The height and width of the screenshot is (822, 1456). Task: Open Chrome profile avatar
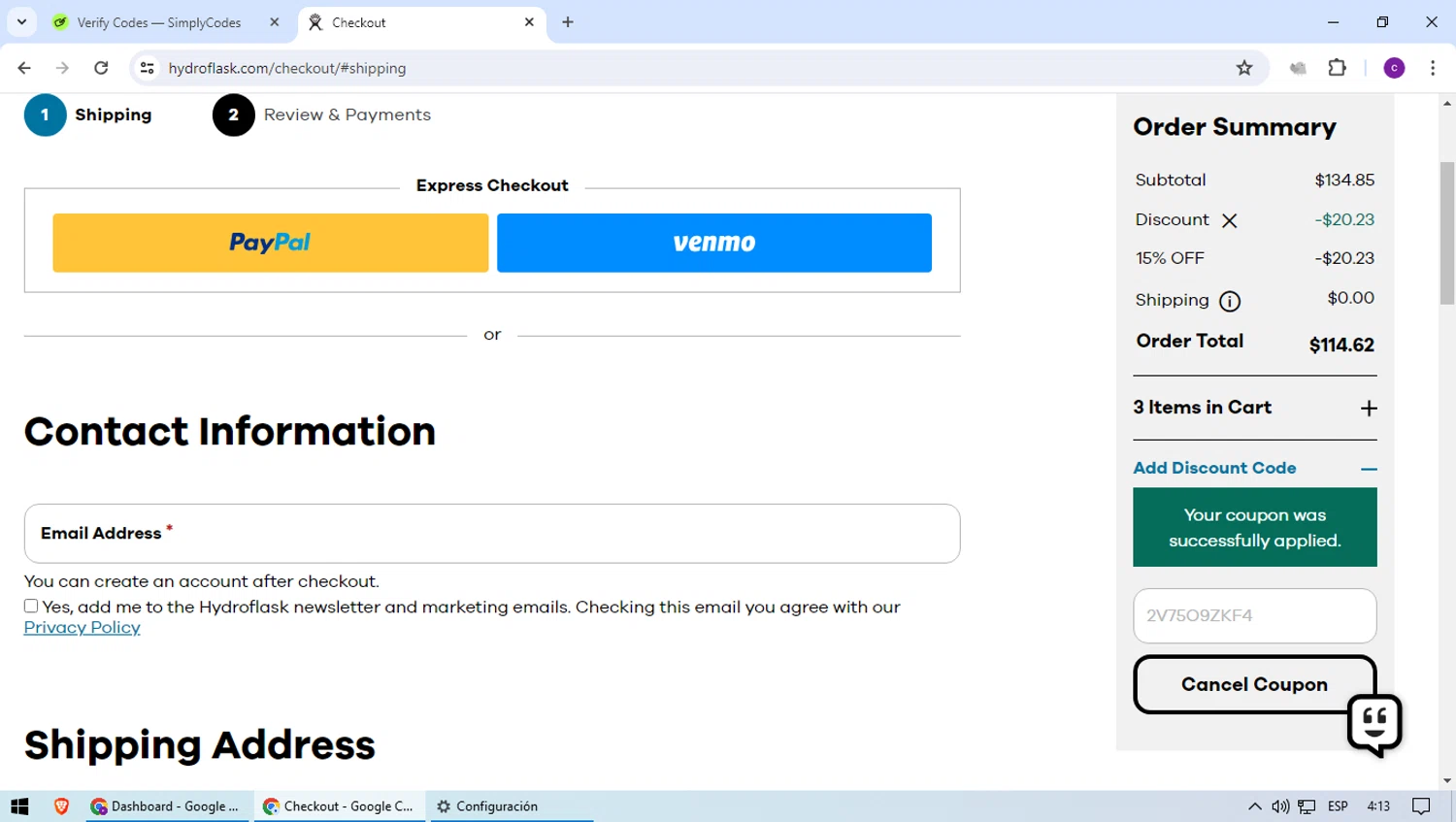click(1394, 68)
